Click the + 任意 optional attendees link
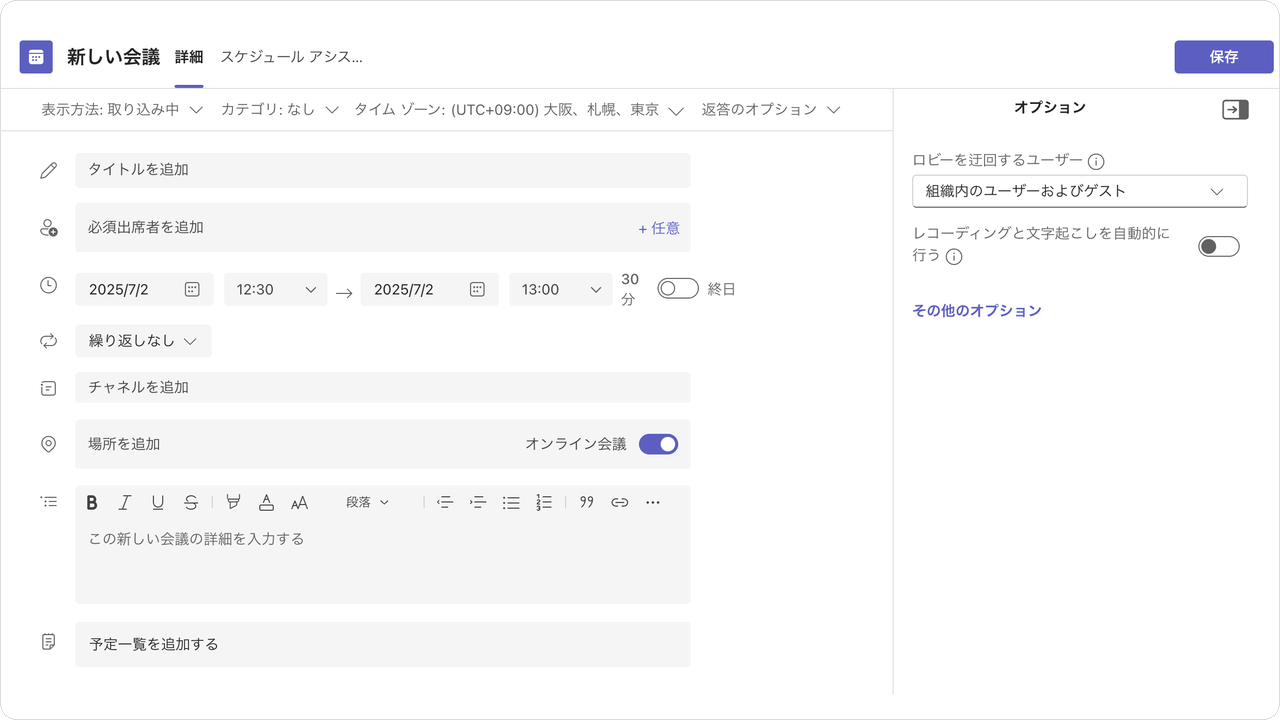 tap(659, 228)
